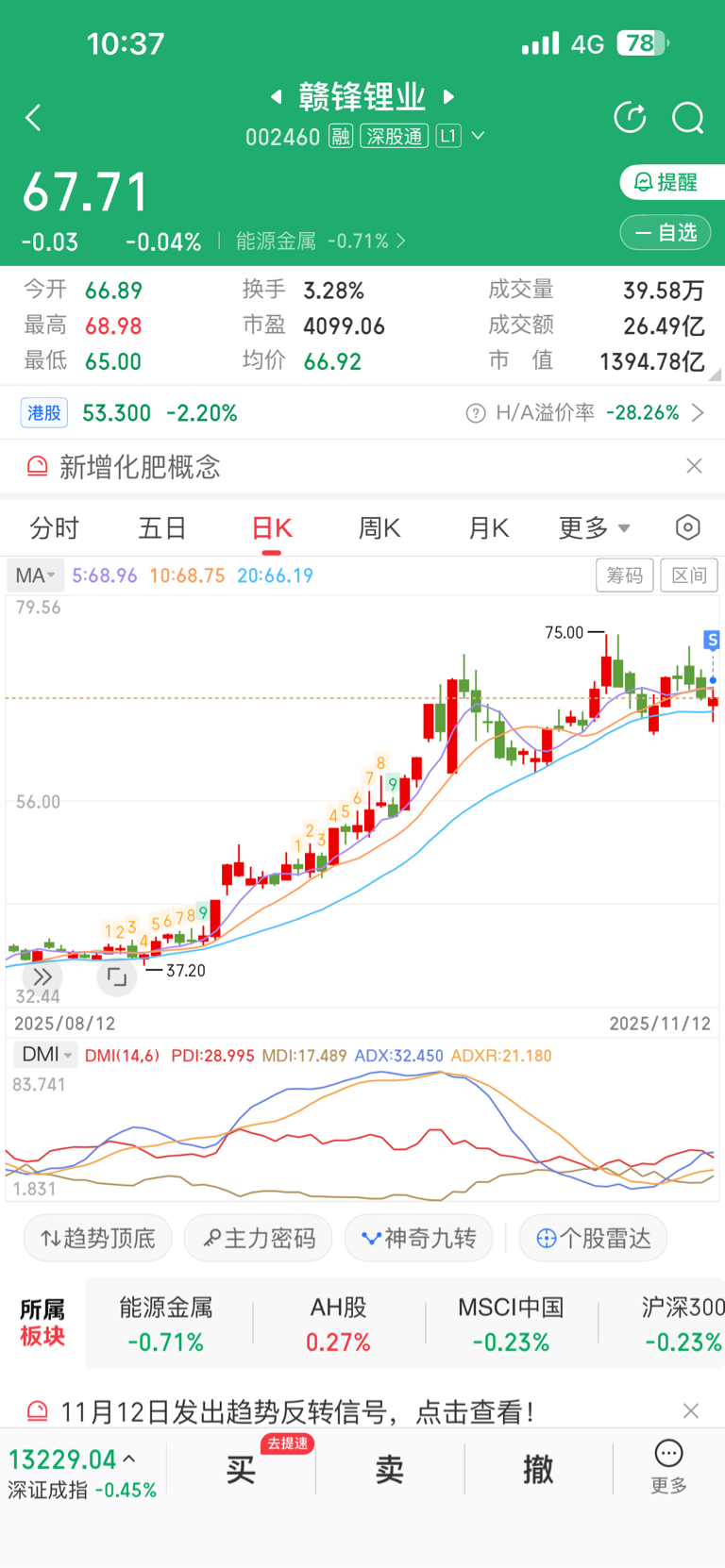
Task: Open 能源金属 sector link in header
Action: coord(321,242)
